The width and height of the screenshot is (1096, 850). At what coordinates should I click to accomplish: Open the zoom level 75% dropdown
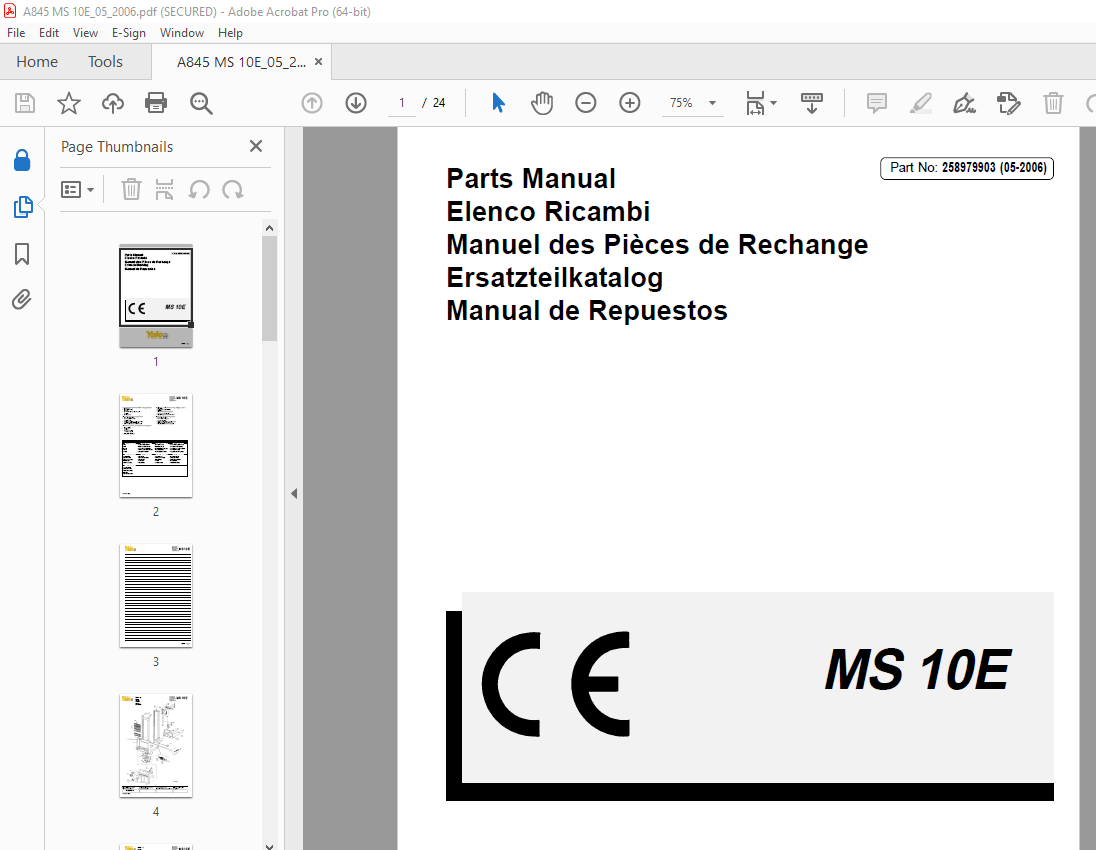point(693,103)
